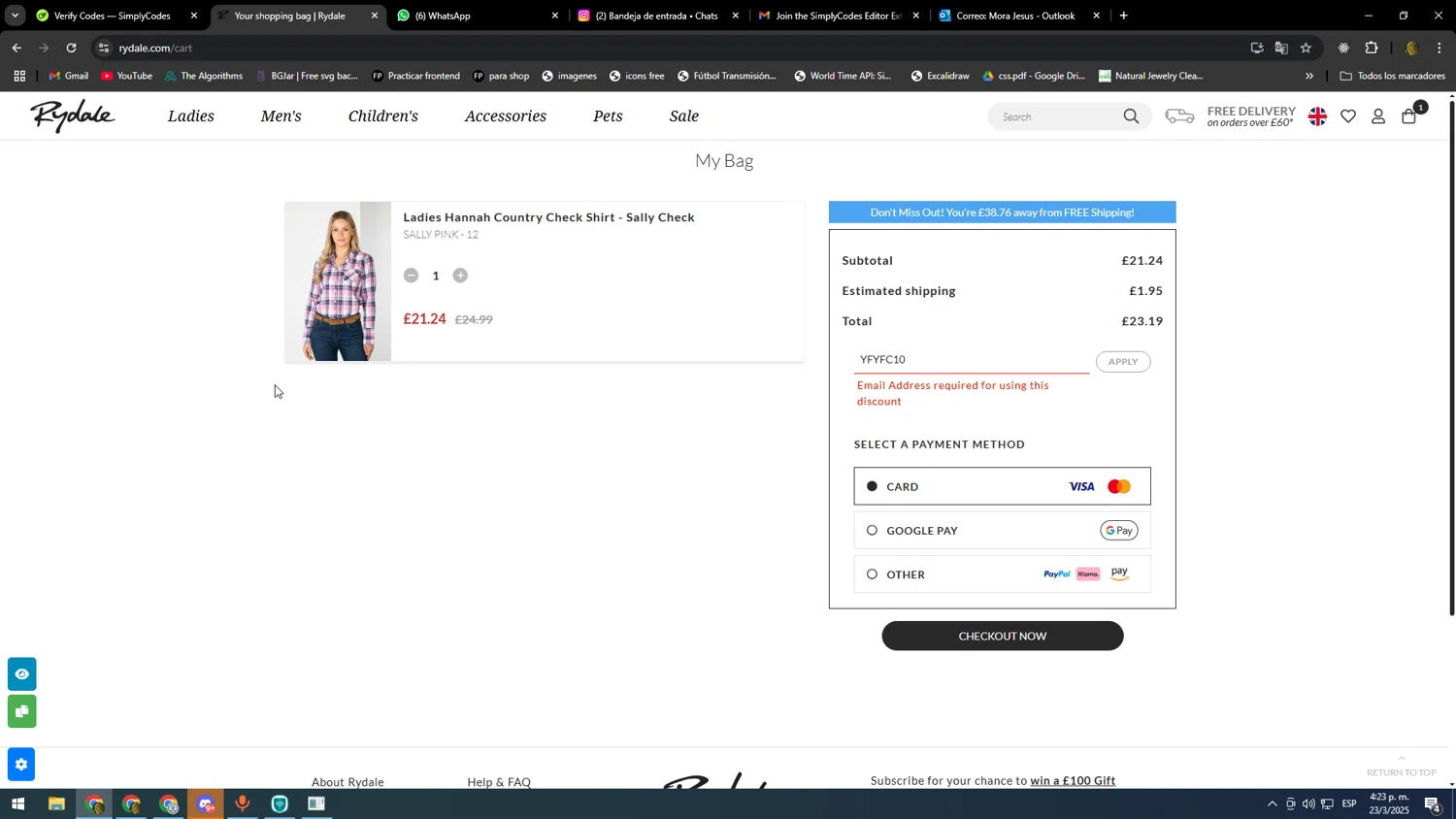Click the free delivery truck icon
Screen dimensions: 1456x819
pos(1179,116)
